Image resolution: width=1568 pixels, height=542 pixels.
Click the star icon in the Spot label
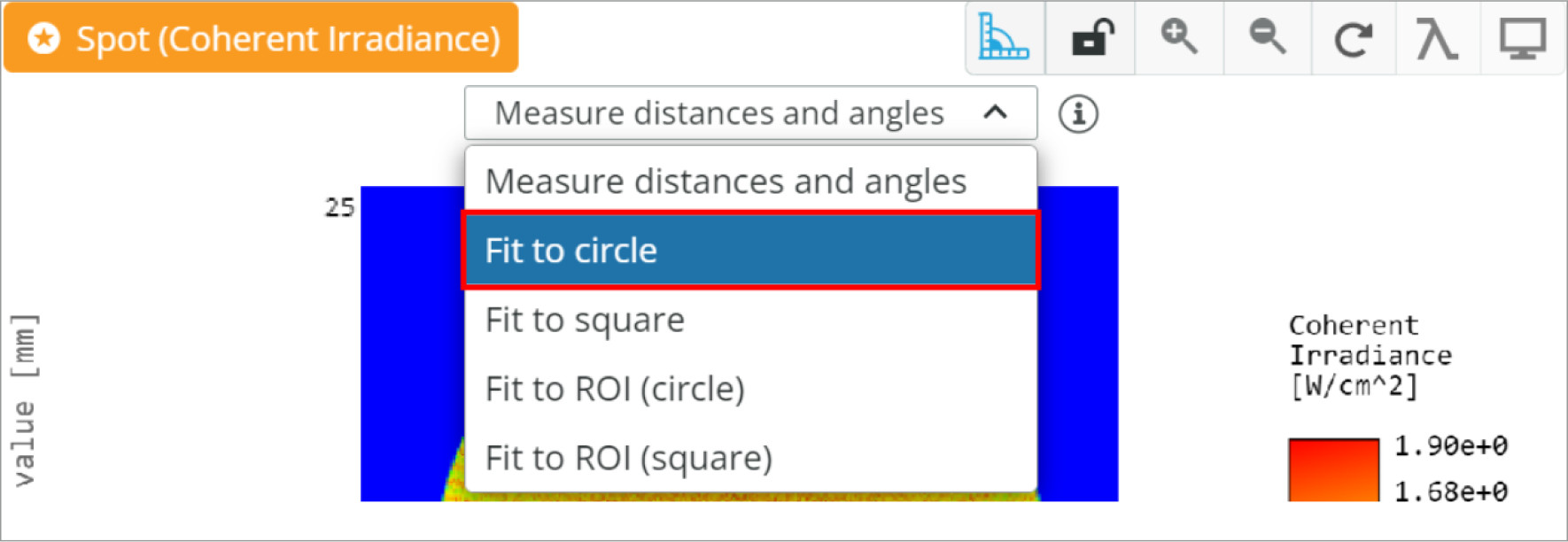pos(43,38)
